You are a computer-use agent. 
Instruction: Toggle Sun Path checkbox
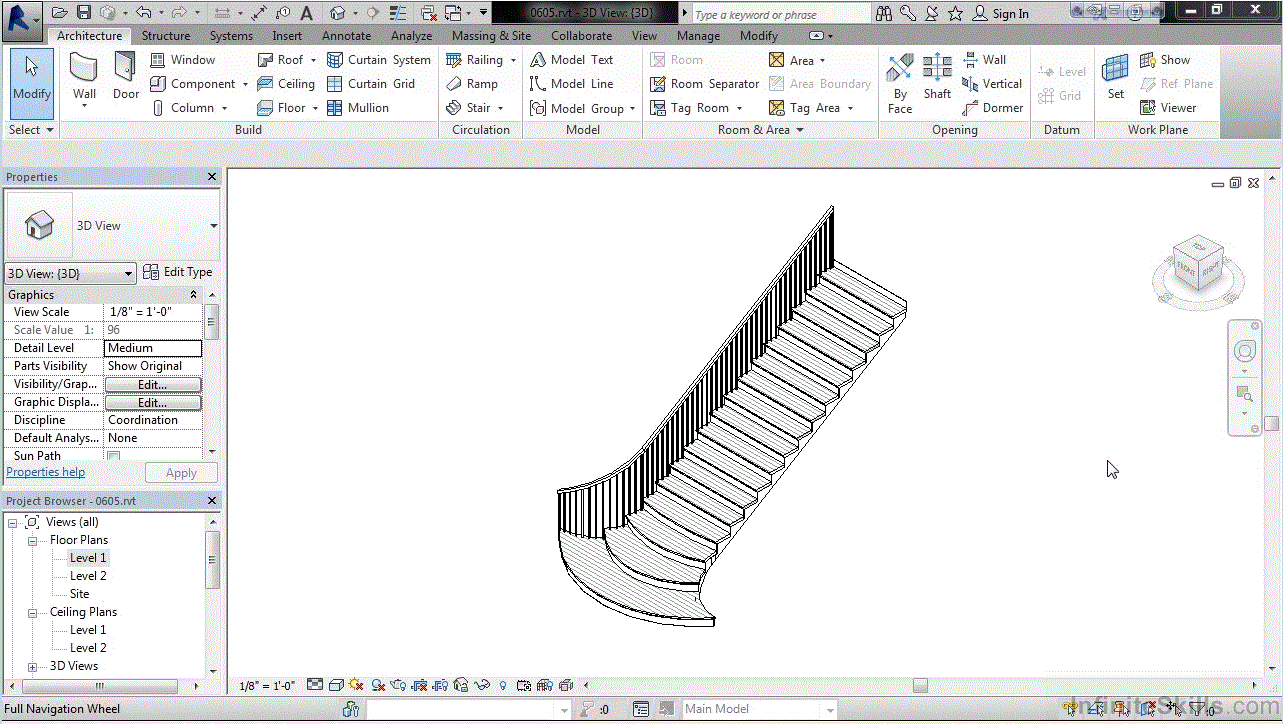pyautogui.click(x=113, y=456)
